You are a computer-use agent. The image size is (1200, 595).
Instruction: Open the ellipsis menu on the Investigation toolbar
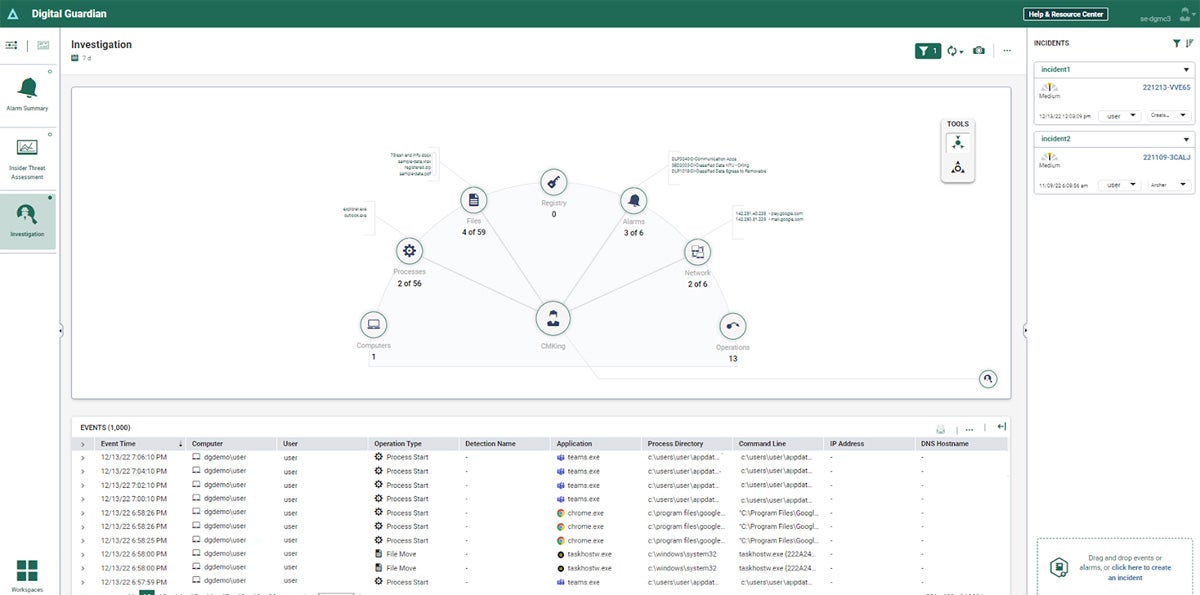pos(1007,50)
